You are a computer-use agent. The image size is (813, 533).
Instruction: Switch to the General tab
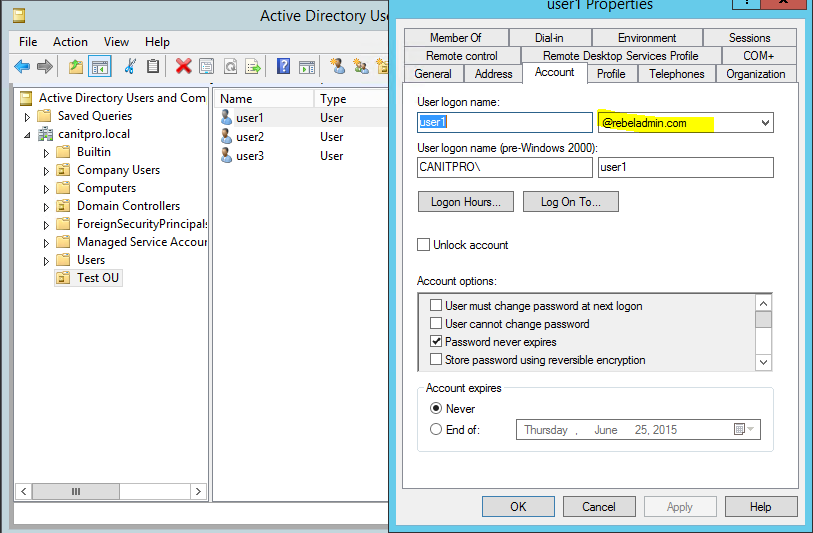click(432, 74)
